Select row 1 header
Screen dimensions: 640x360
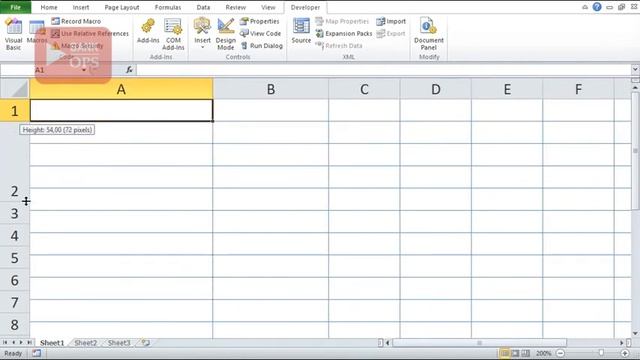tap(15, 111)
